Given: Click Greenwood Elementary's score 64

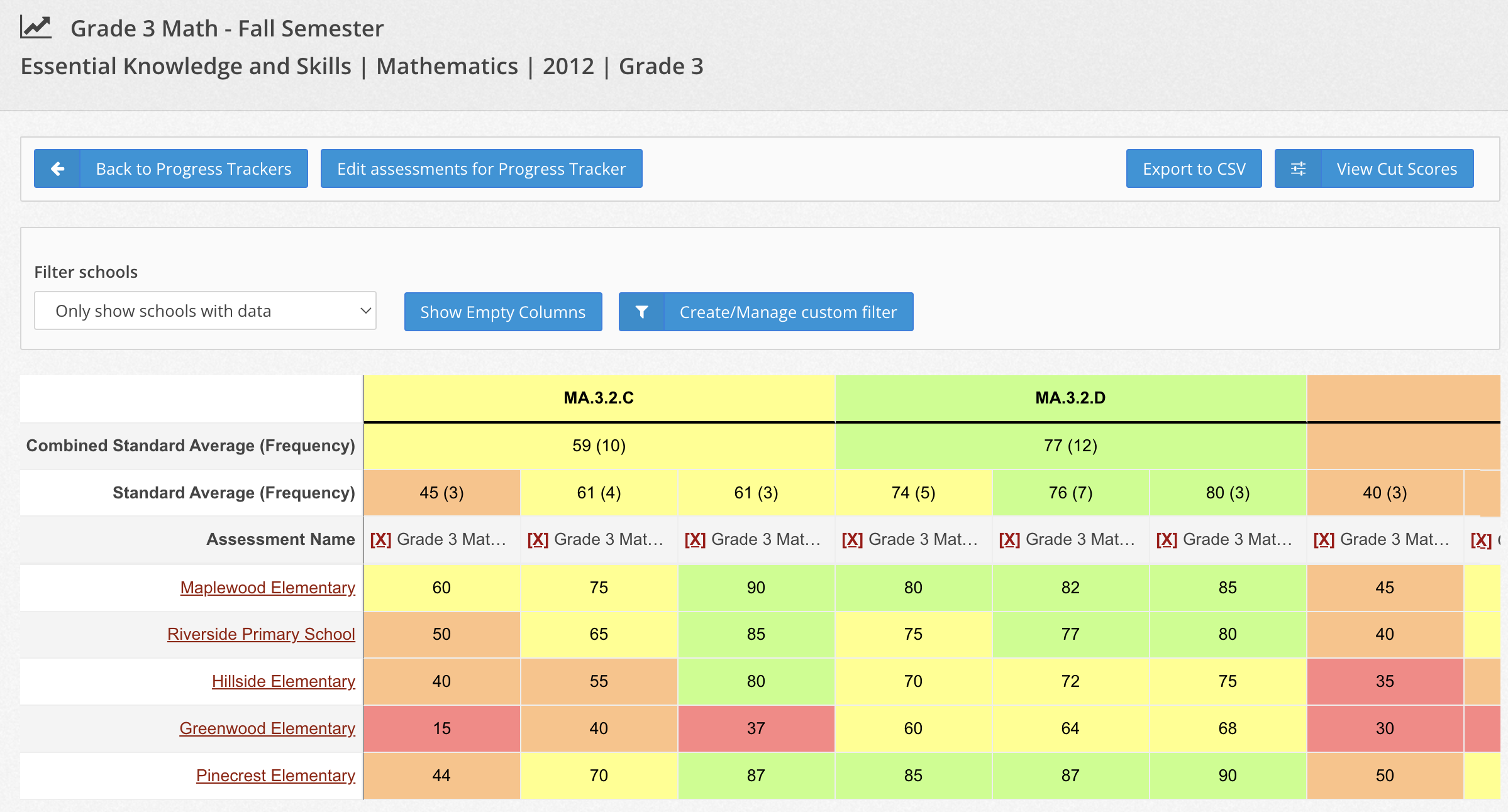Looking at the screenshot, I should point(1071,728).
